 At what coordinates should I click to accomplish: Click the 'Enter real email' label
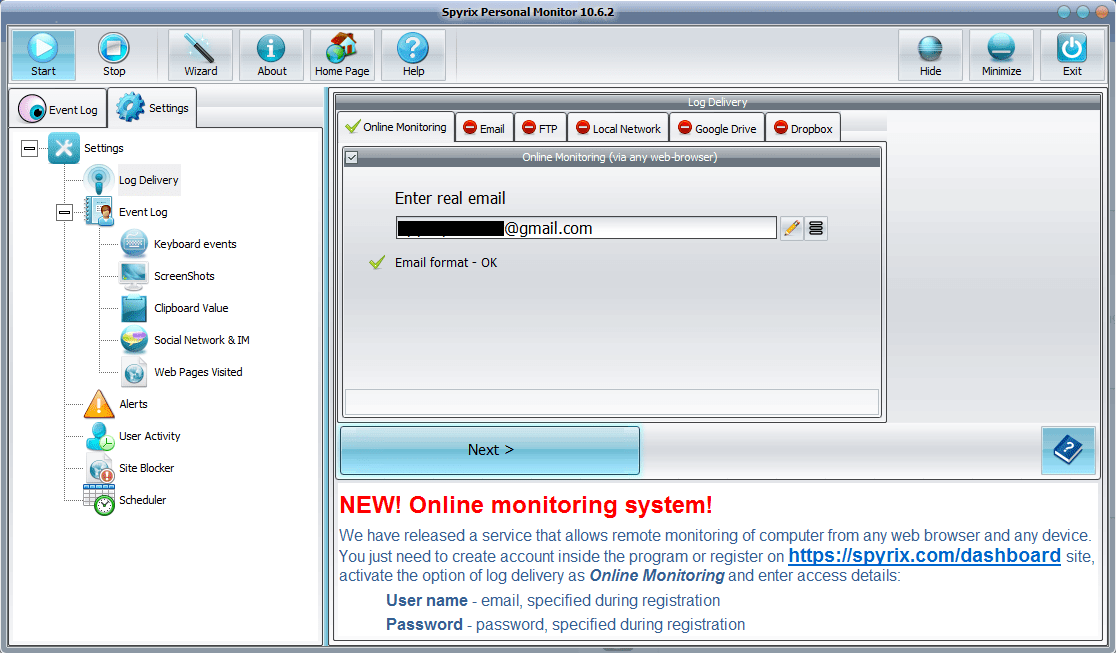pyautogui.click(x=450, y=199)
